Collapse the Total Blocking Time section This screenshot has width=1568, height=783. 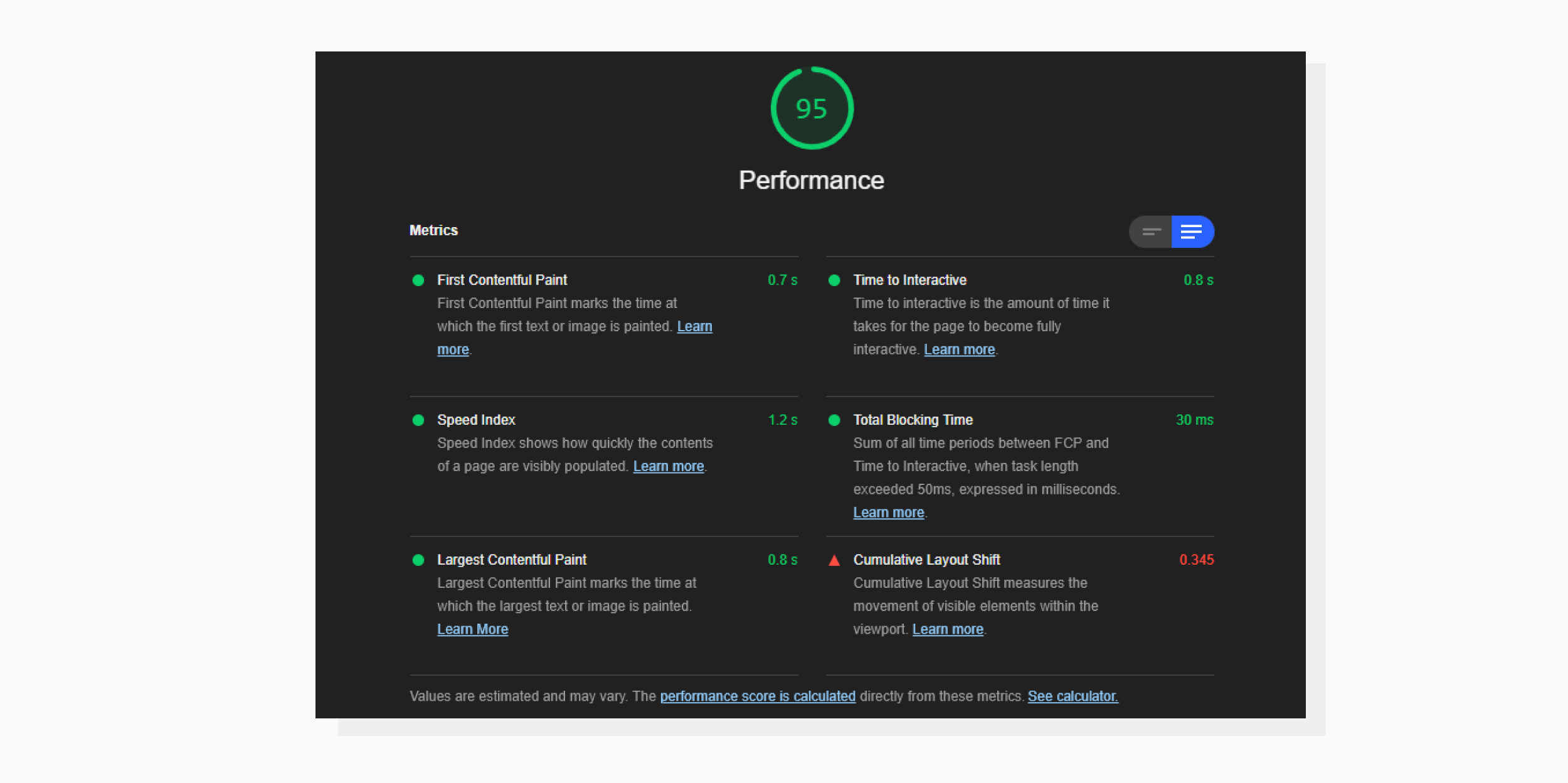[913, 420]
